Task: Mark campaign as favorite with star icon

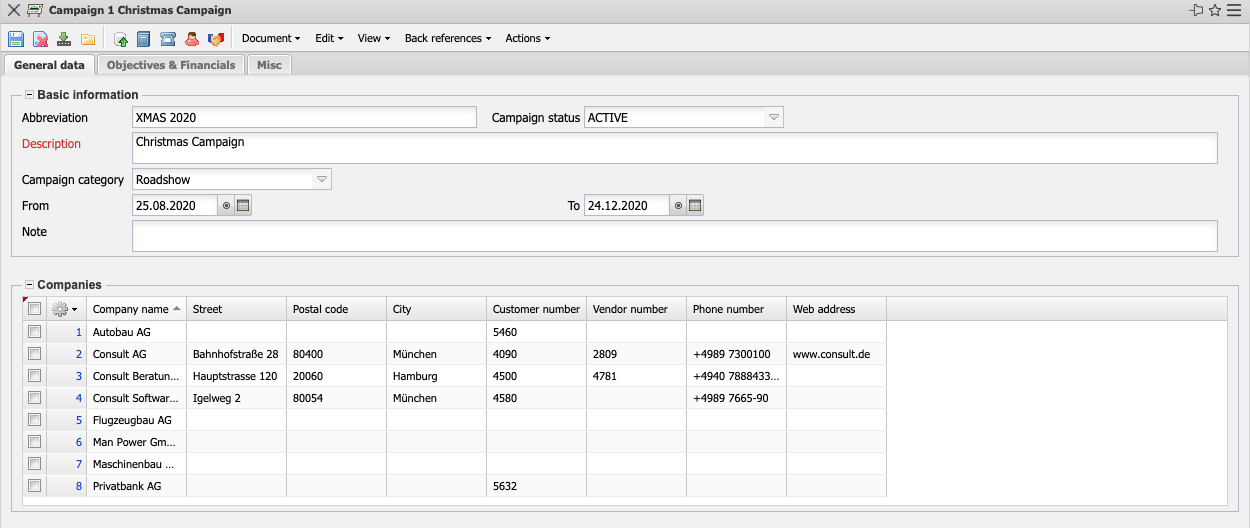Action: click(x=1215, y=10)
